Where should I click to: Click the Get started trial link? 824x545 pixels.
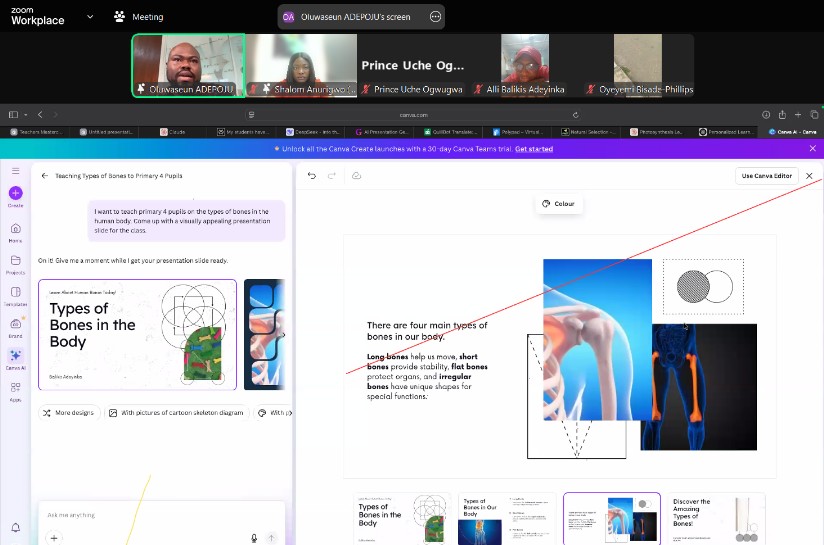pos(533,149)
